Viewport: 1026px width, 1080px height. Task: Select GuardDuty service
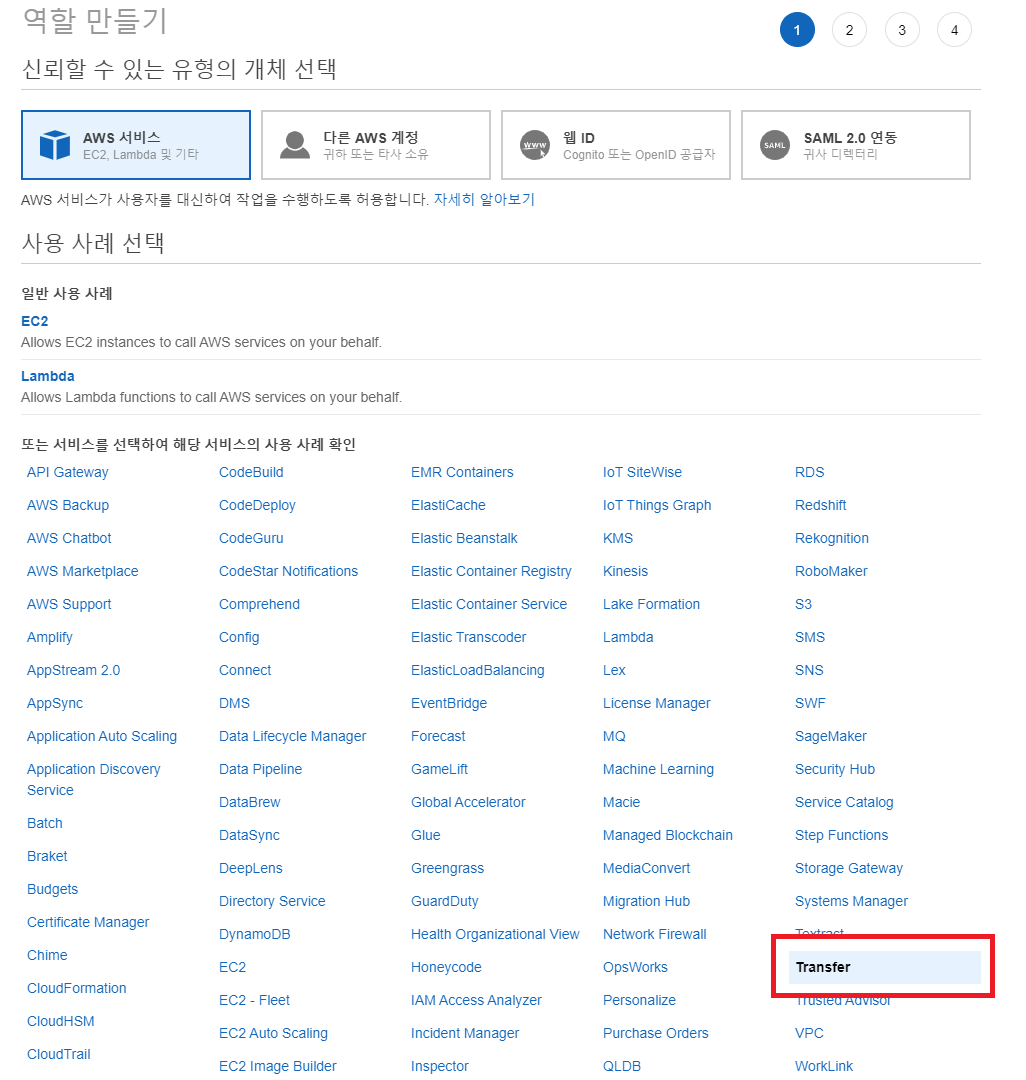(445, 901)
